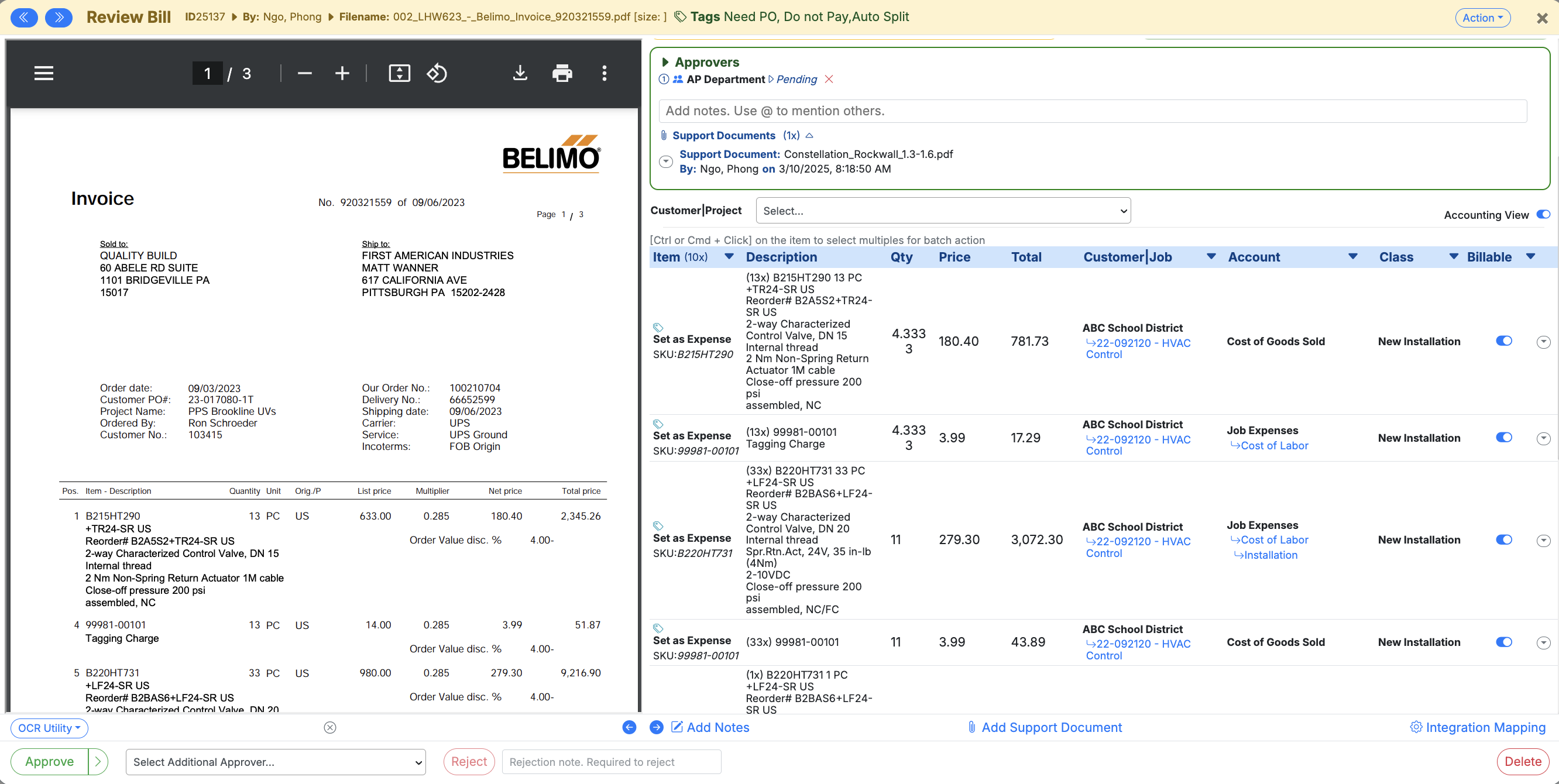Open the OCR Utility menu

coord(49,728)
